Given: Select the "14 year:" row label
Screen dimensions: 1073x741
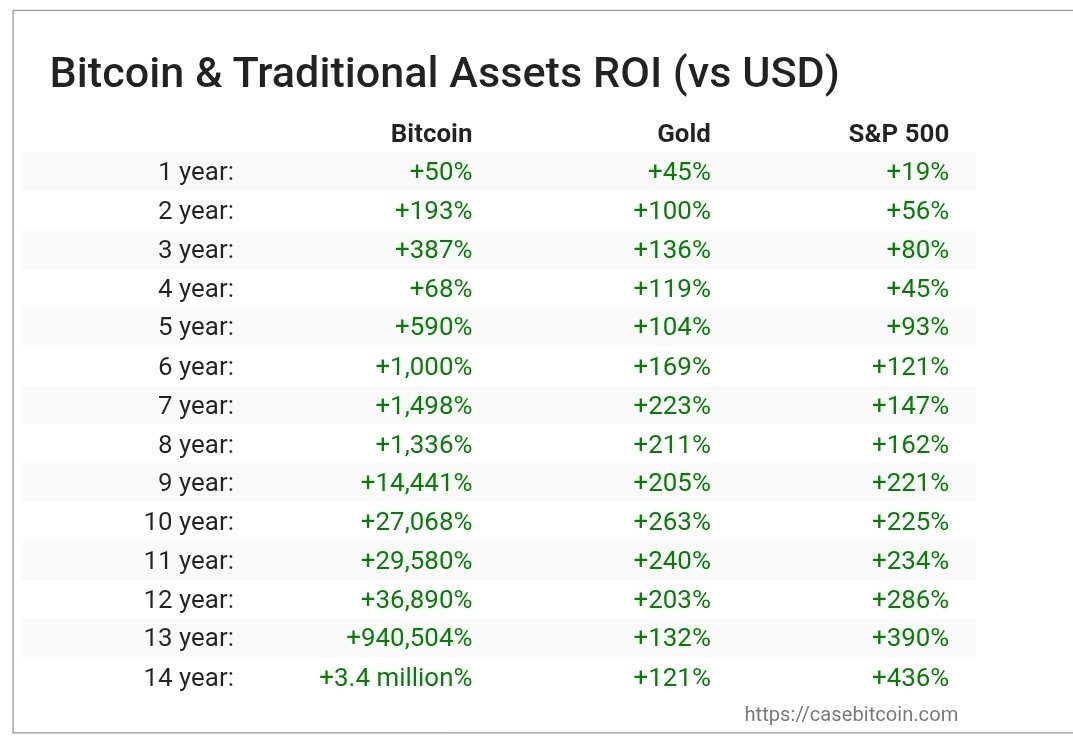Looking at the screenshot, I should (189, 677).
